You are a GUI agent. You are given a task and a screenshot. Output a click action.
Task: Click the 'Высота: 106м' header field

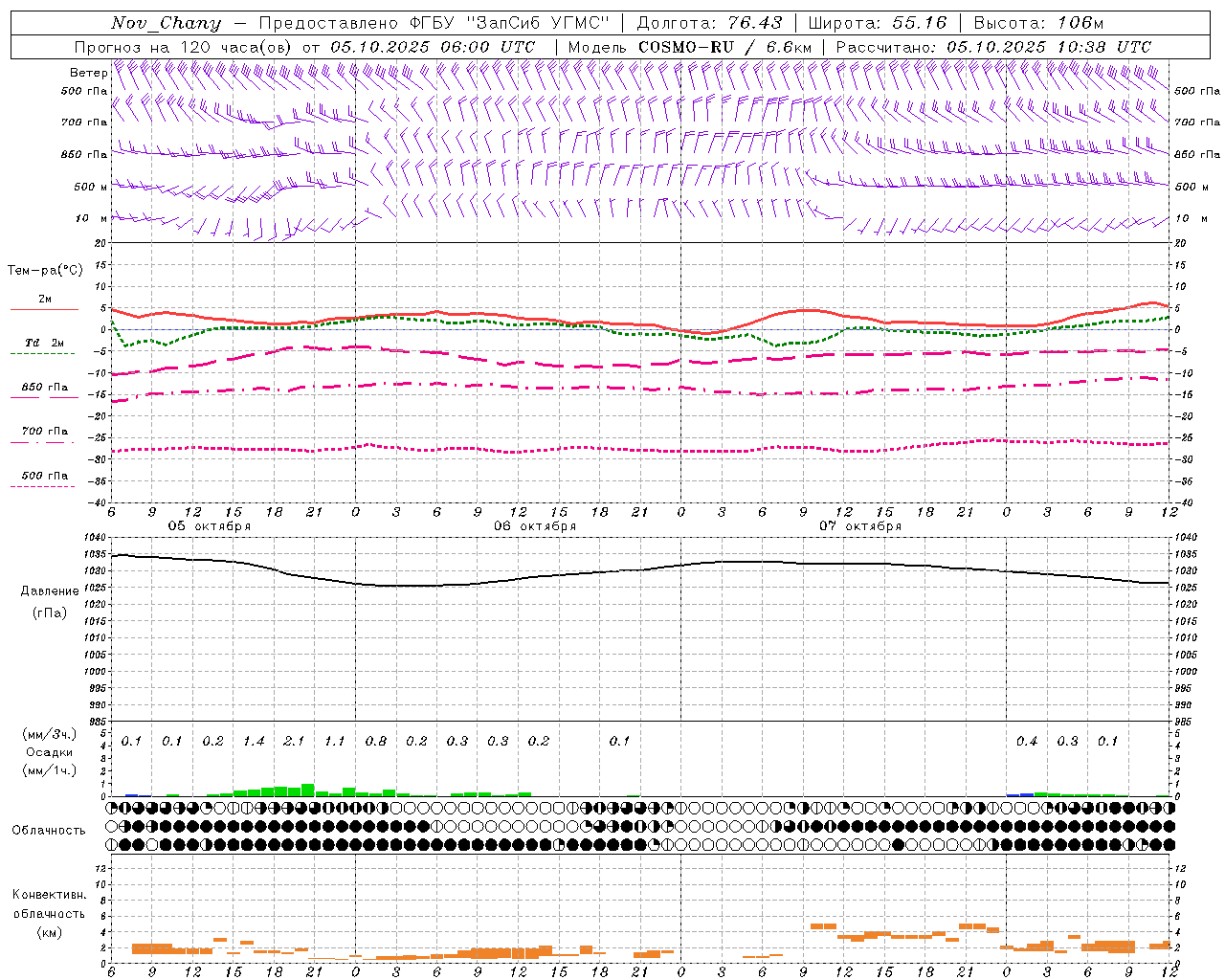pyautogui.click(x=1038, y=23)
